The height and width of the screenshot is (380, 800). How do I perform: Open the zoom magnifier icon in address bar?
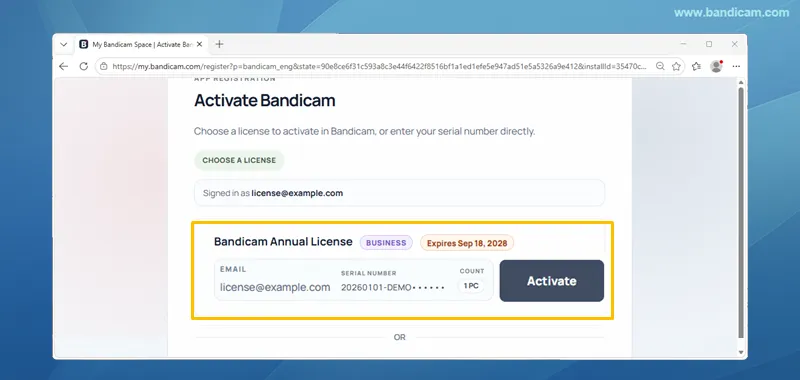point(660,66)
